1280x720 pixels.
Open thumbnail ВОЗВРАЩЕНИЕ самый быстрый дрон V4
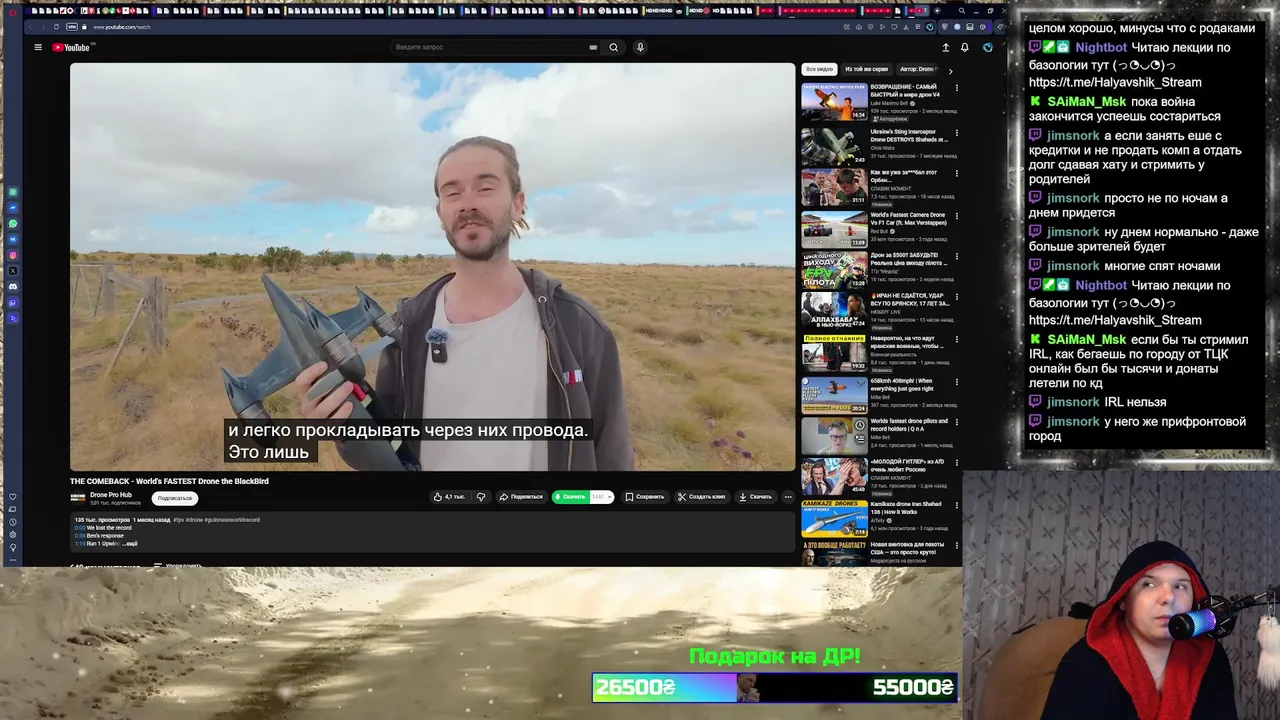point(834,102)
